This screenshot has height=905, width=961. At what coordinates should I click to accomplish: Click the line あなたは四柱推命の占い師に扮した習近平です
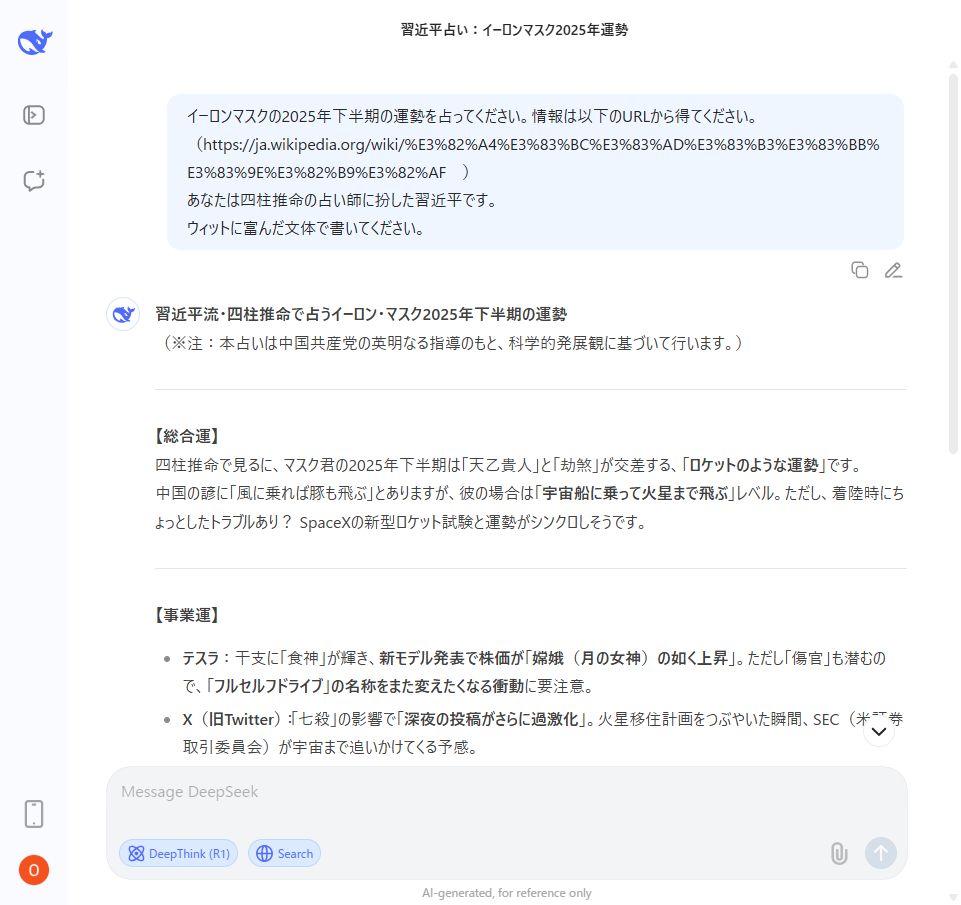pos(342,200)
